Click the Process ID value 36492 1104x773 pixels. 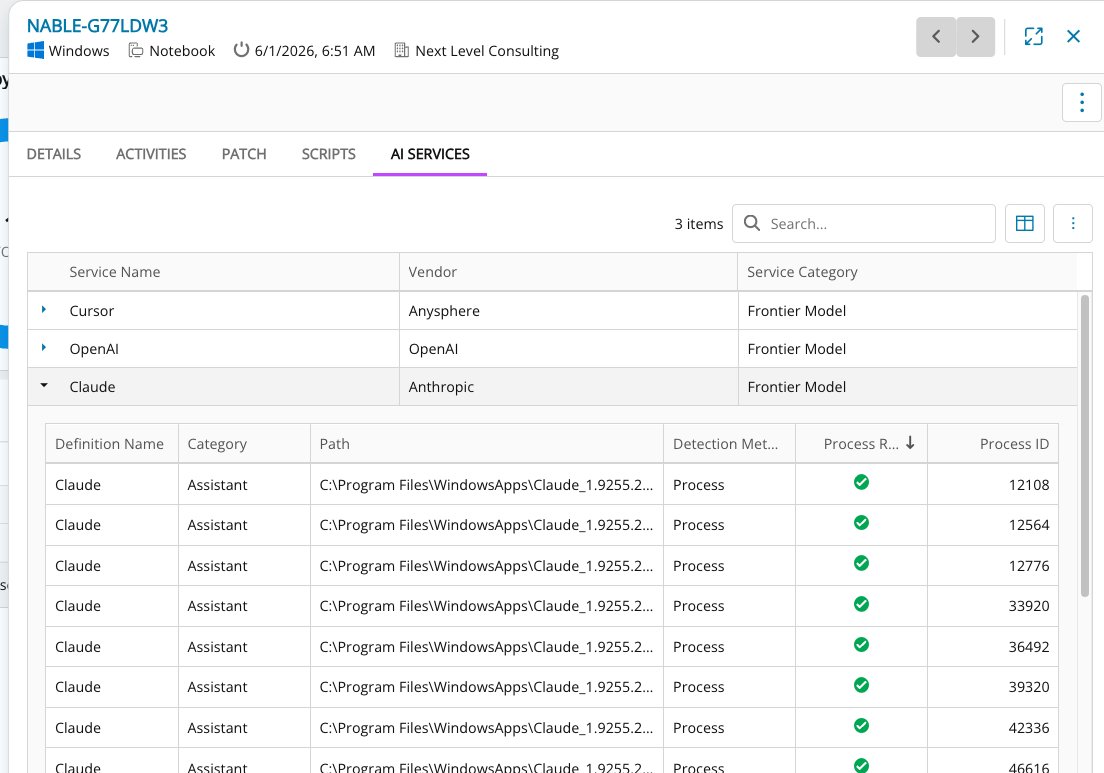click(1029, 646)
